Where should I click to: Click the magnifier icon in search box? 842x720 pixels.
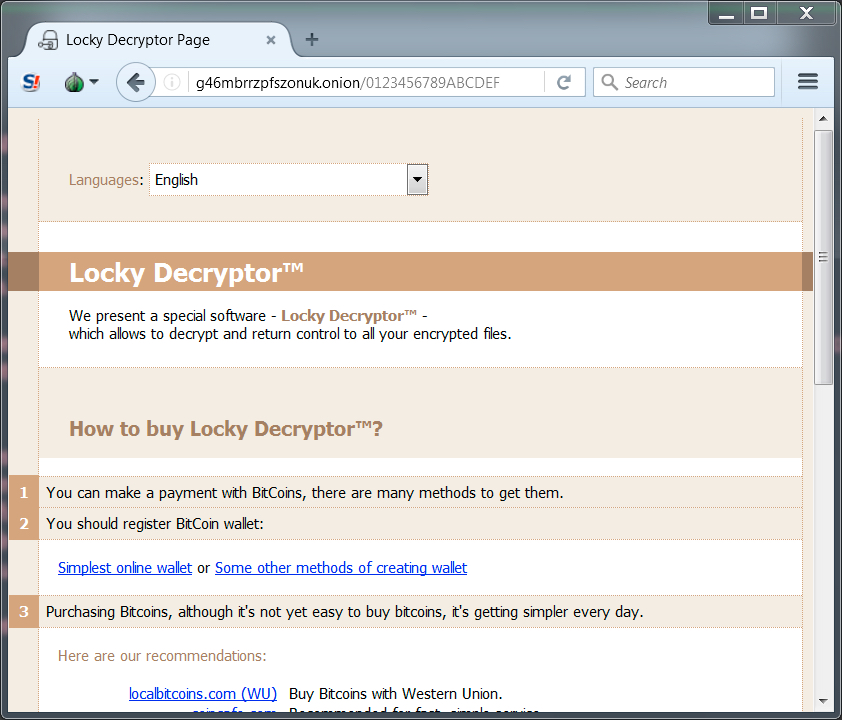click(609, 82)
